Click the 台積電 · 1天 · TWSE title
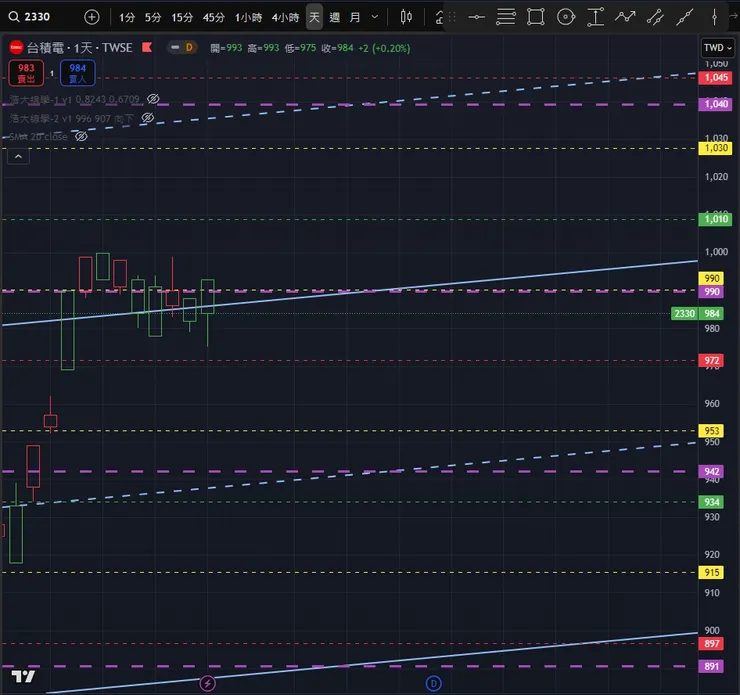 coord(80,48)
